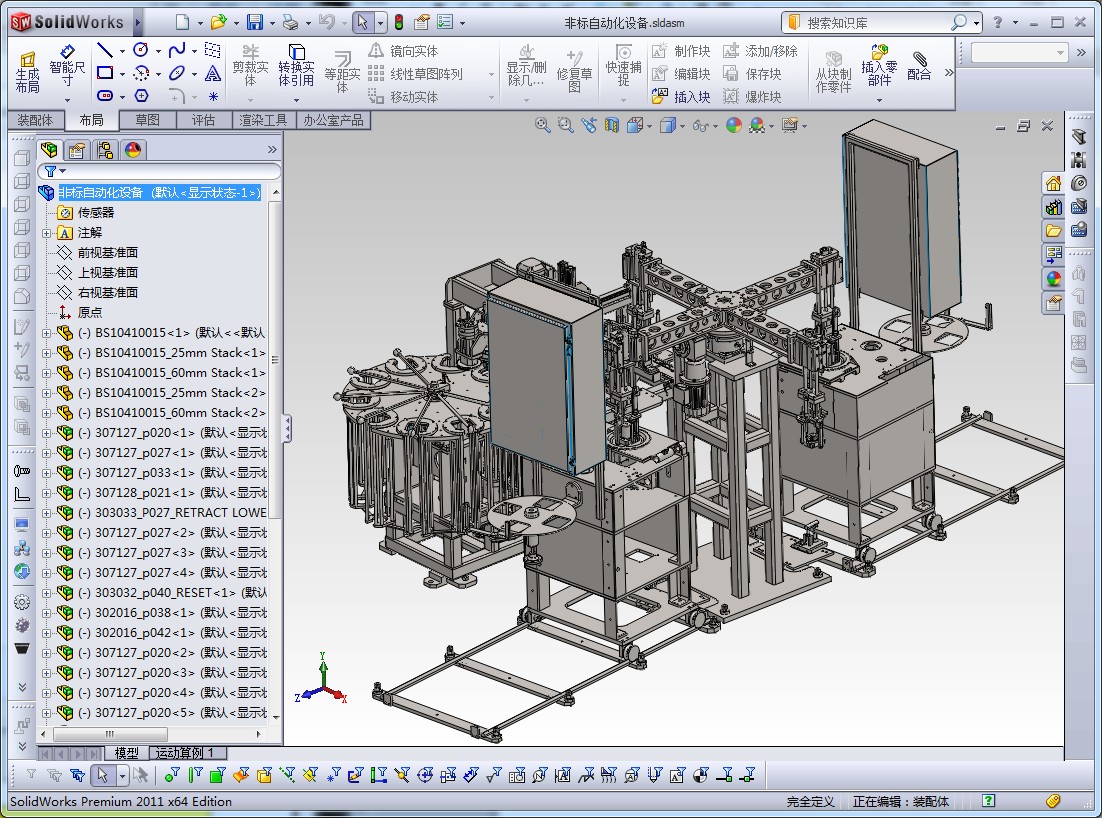Viewport: 1102px width, 818px height.
Task: Click the Rebuild traffic light icon
Action: (x=399, y=22)
